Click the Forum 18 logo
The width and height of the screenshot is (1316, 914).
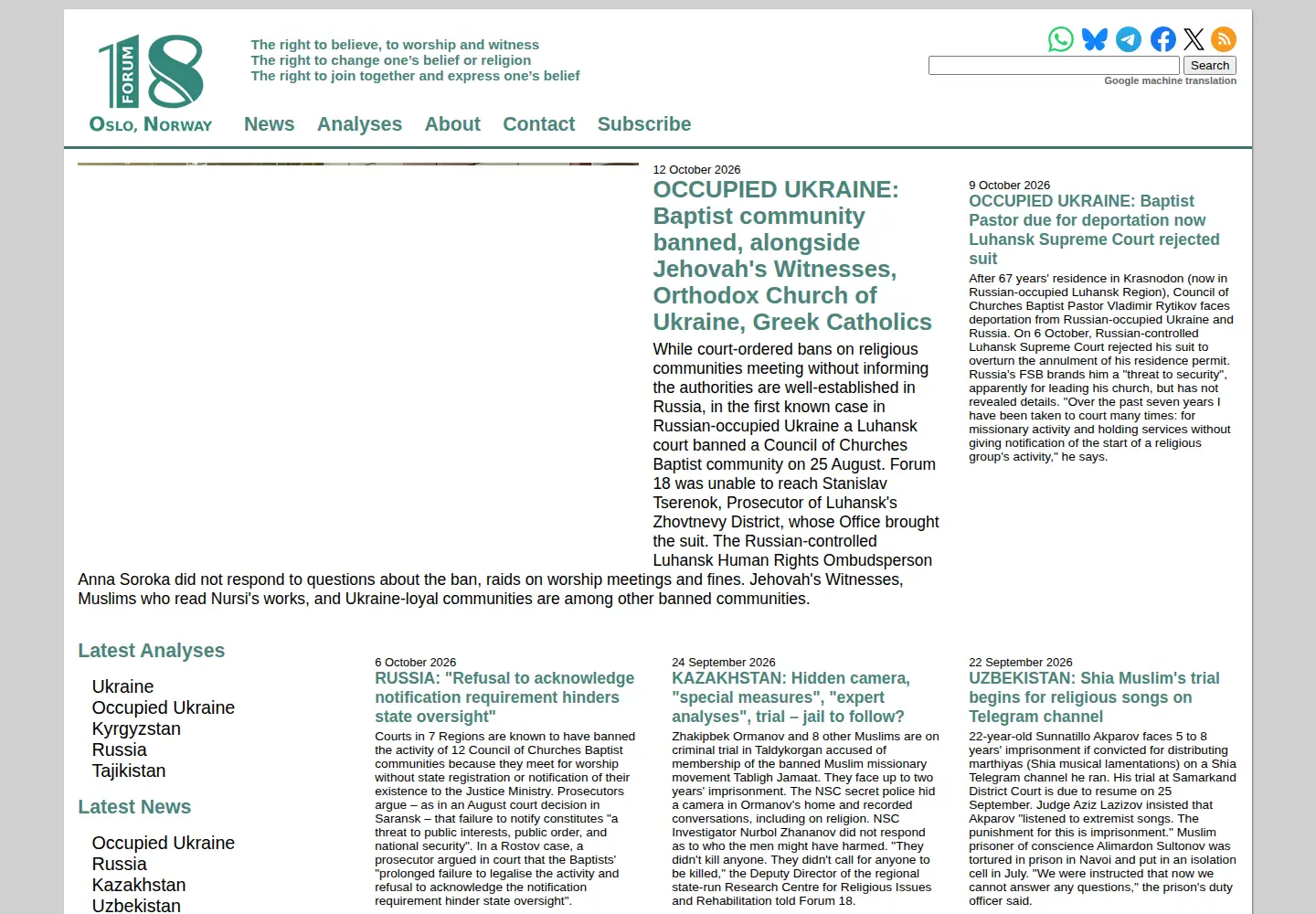pyautogui.click(x=152, y=83)
